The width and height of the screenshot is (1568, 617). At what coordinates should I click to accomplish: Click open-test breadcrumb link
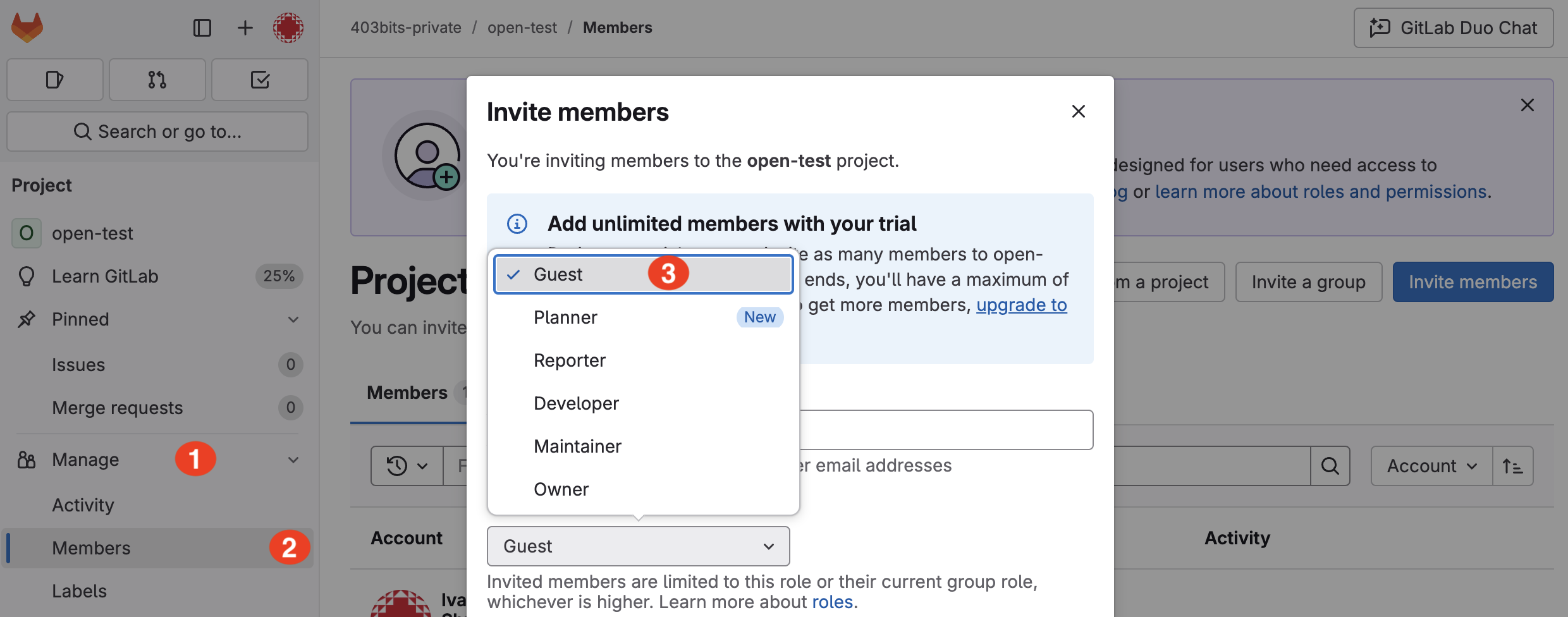tap(522, 28)
